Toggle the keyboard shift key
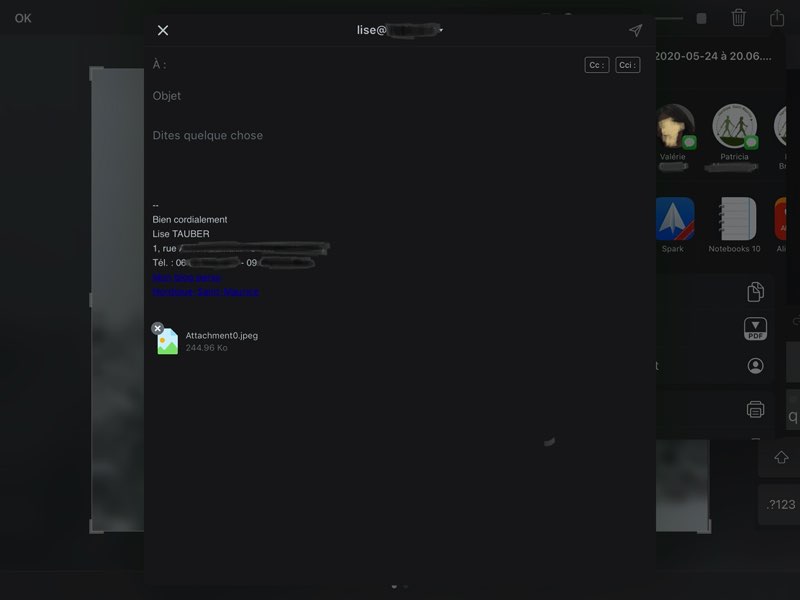The height and width of the screenshot is (600, 800). (x=781, y=457)
